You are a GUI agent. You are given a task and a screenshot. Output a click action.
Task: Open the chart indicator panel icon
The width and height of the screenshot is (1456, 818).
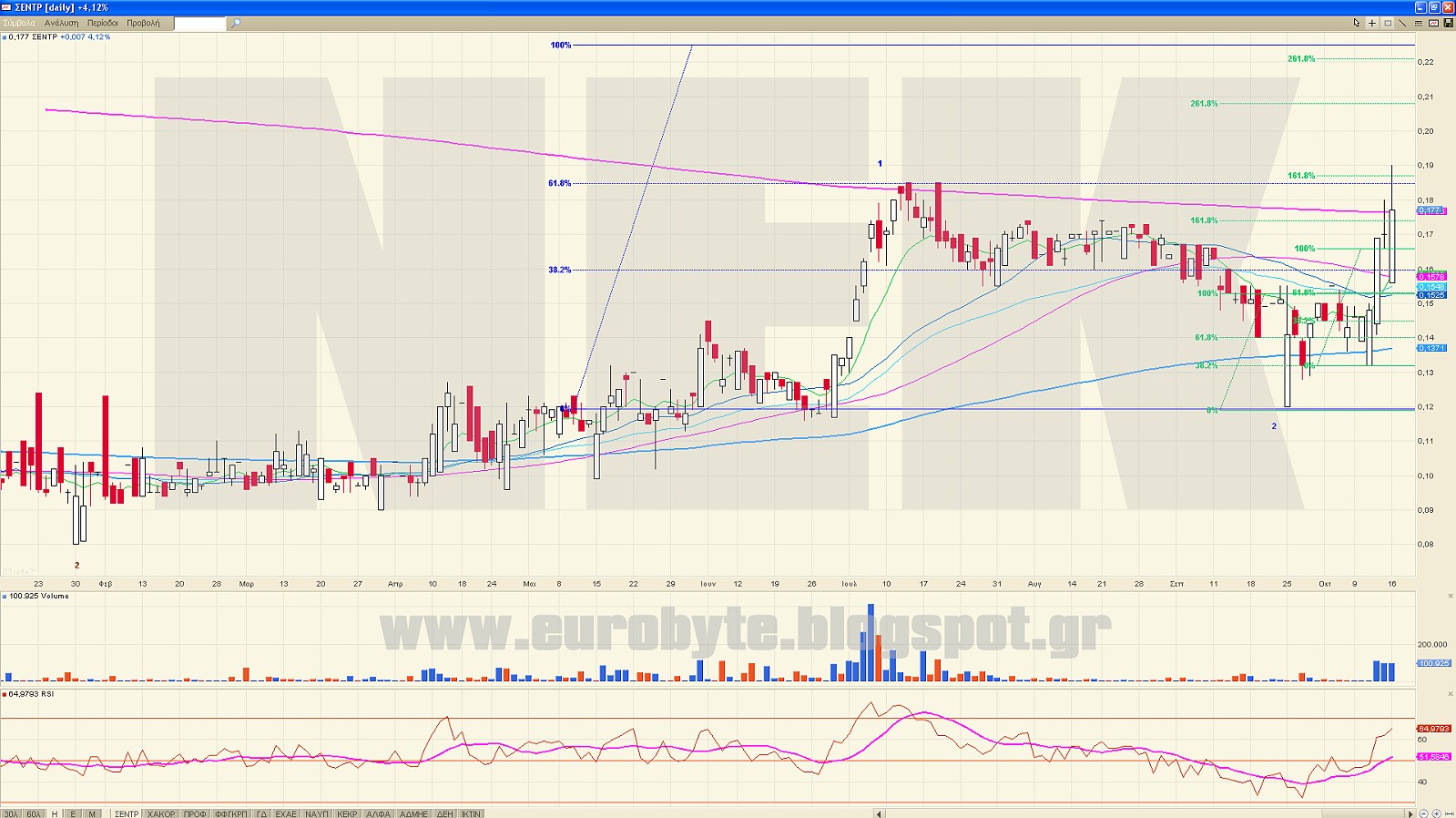coord(1433,23)
